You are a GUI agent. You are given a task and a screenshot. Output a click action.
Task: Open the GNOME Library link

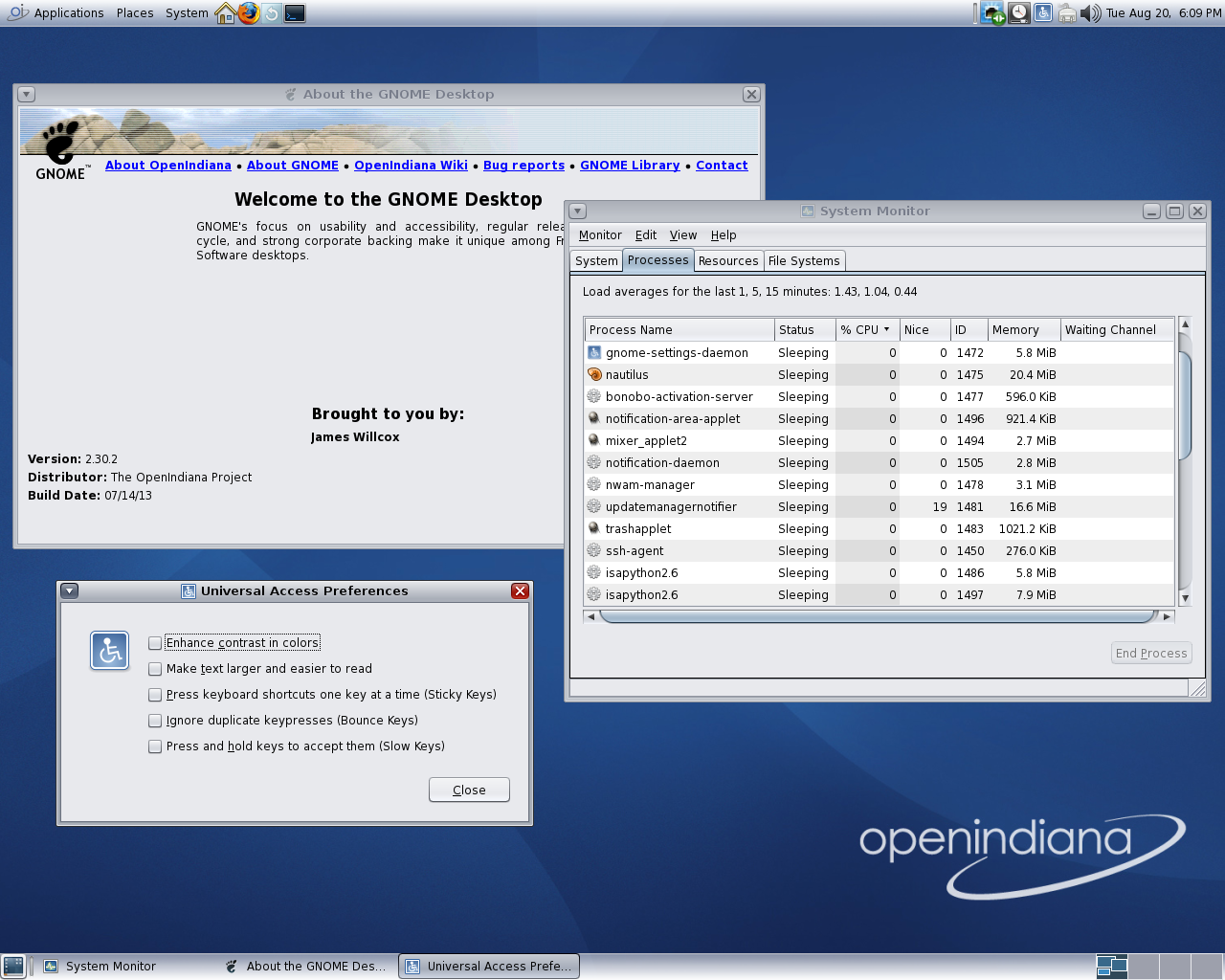tap(630, 166)
